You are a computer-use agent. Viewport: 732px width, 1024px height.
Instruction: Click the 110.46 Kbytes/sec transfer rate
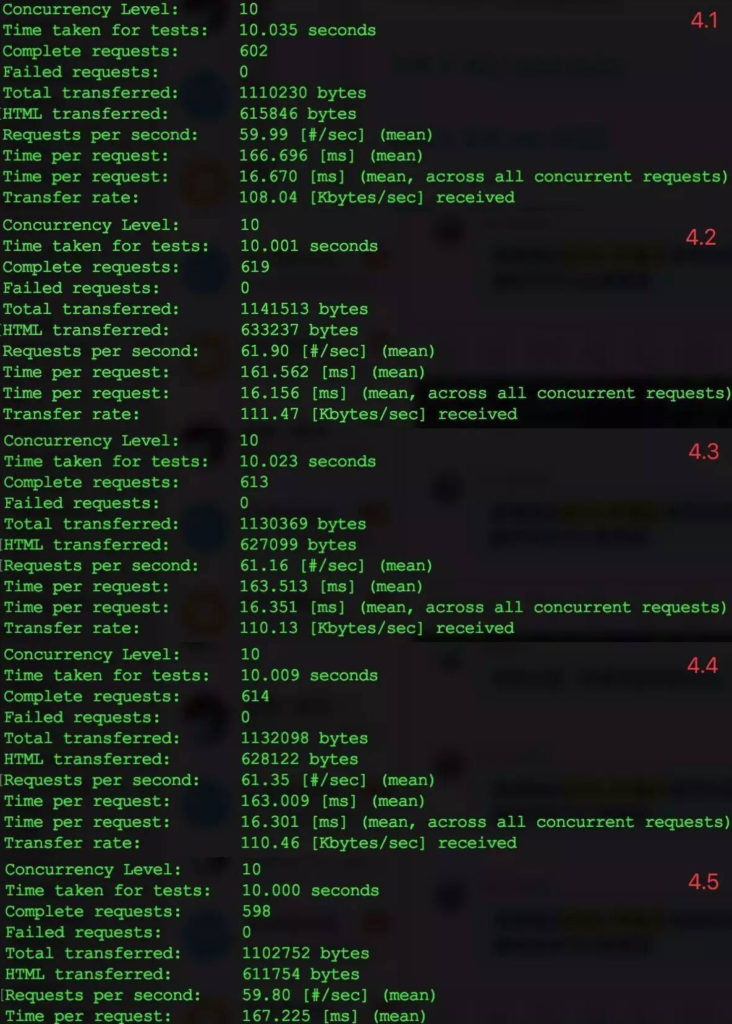[x=379, y=842]
